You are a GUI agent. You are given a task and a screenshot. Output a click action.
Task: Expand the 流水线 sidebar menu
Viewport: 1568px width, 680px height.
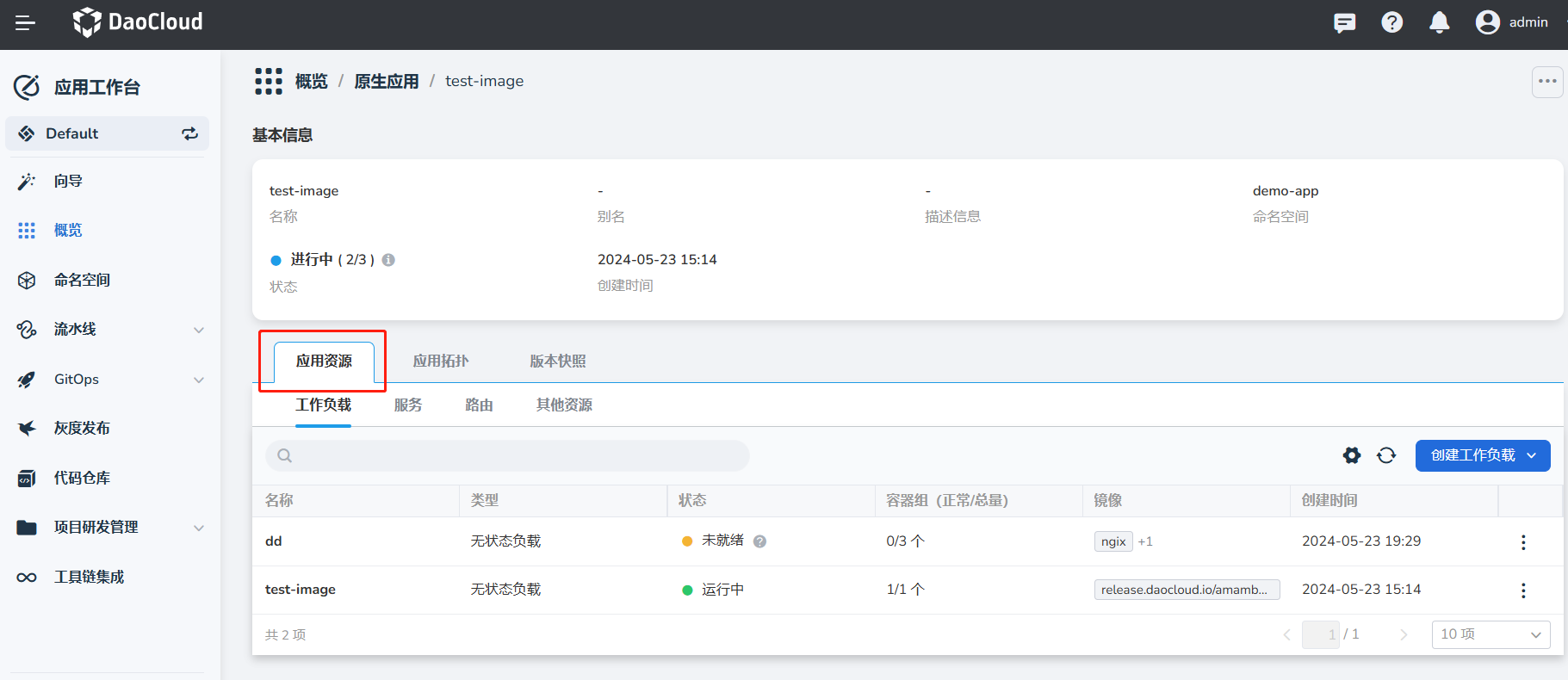(199, 330)
